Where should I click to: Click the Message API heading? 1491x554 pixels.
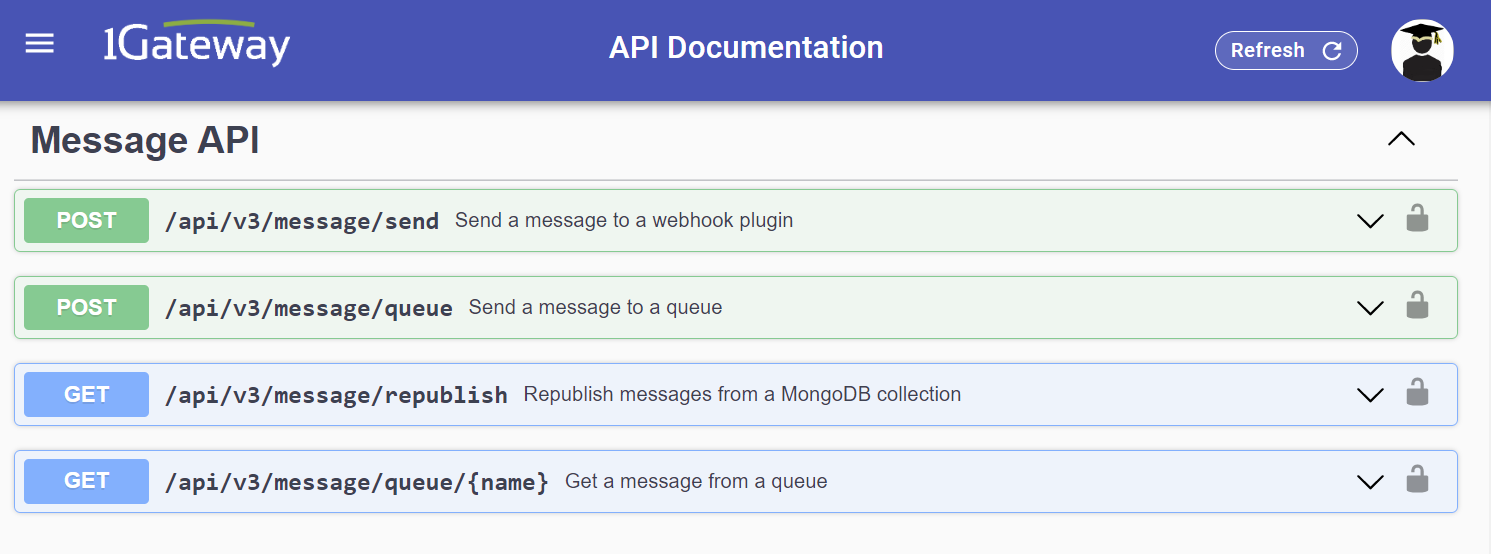[x=145, y=141]
